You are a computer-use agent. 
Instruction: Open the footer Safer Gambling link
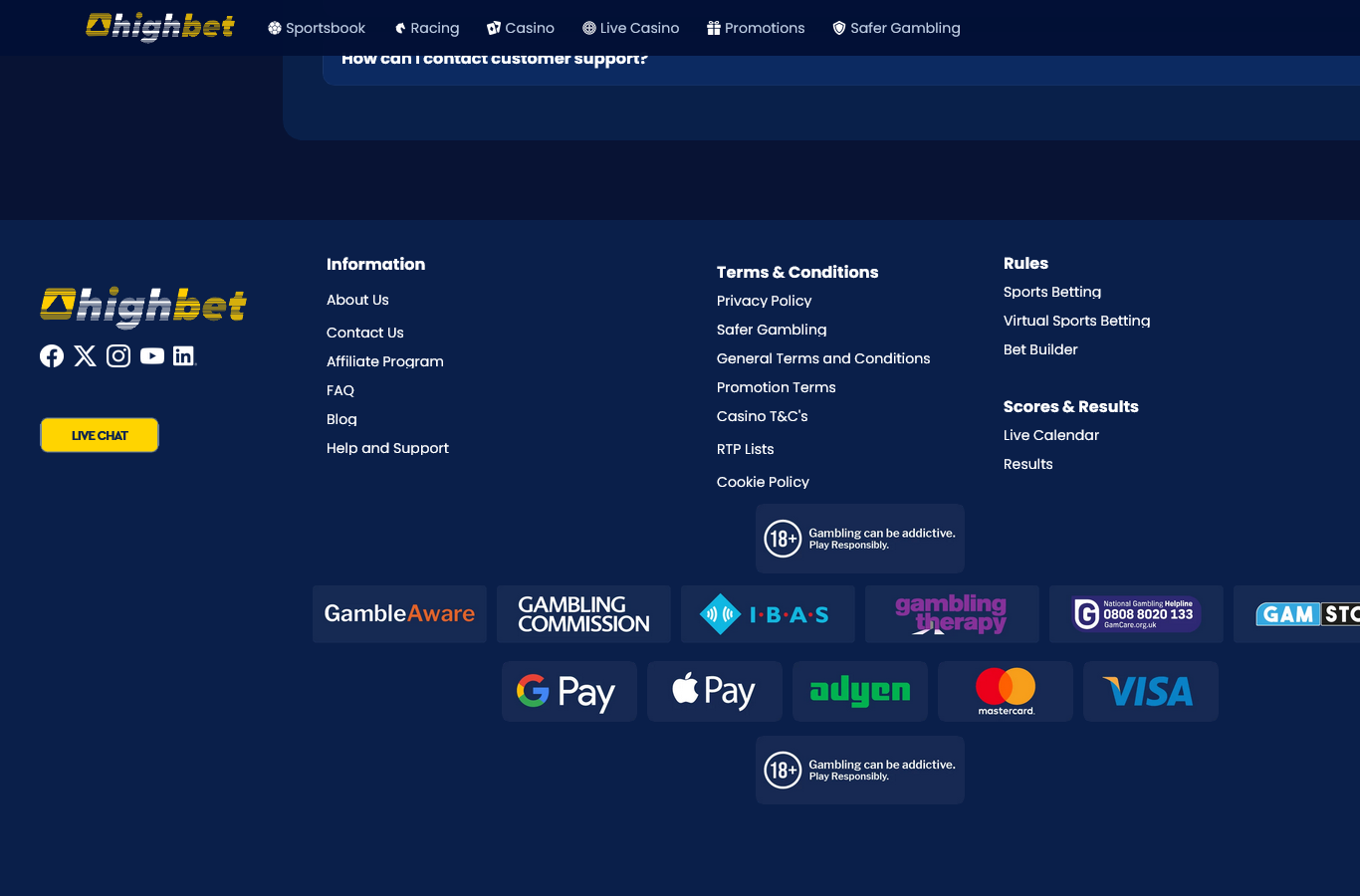tap(772, 330)
